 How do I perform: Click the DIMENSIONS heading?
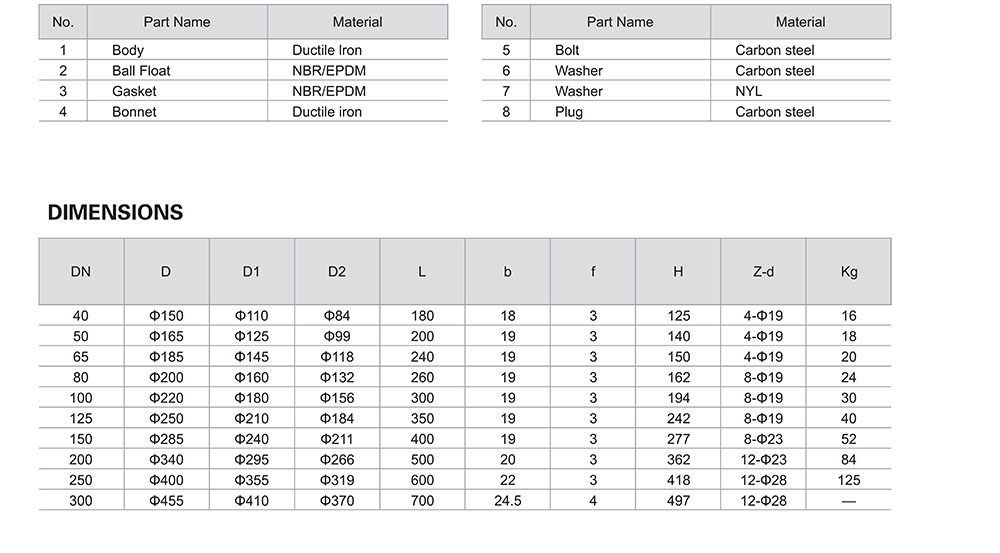(x=115, y=212)
